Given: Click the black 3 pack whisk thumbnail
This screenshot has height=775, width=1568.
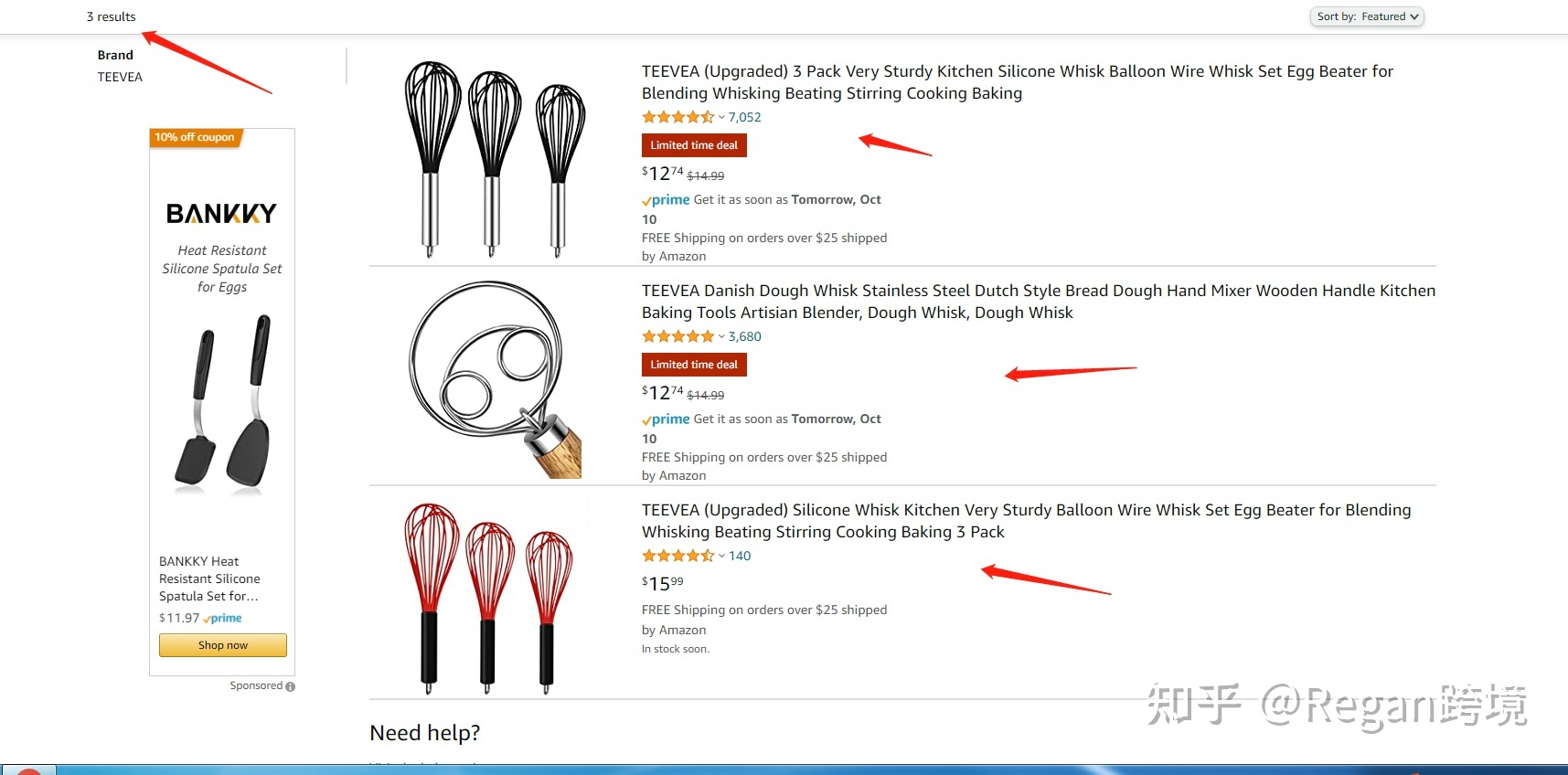Looking at the screenshot, I should coord(494,158).
